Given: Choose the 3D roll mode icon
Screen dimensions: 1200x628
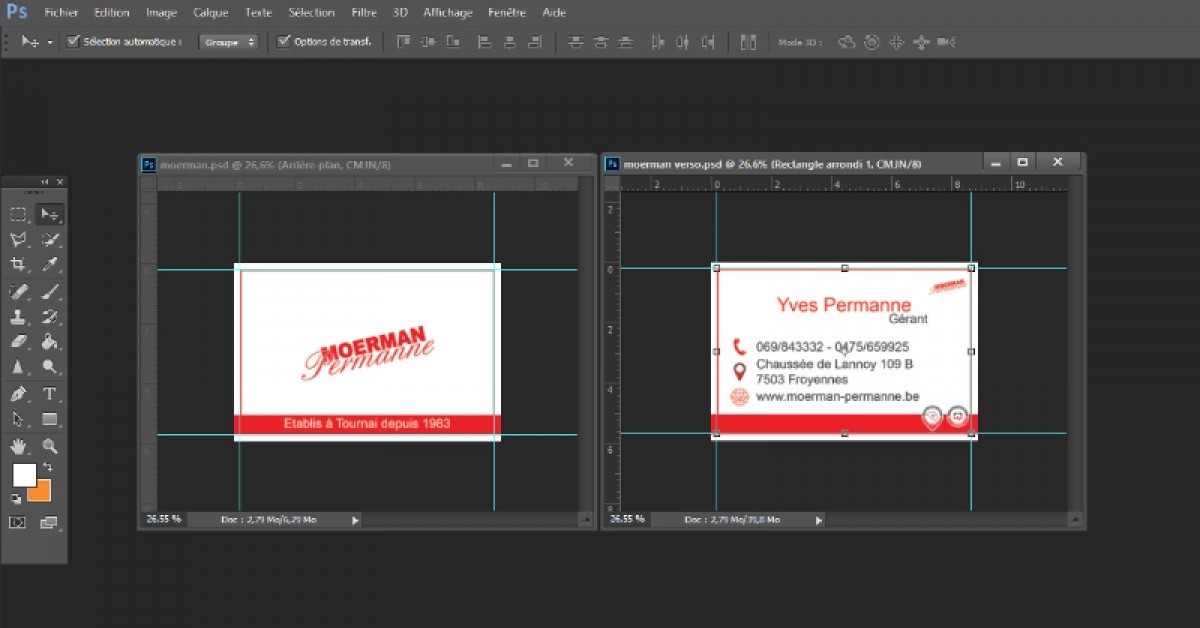Looking at the screenshot, I should click(871, 42).
